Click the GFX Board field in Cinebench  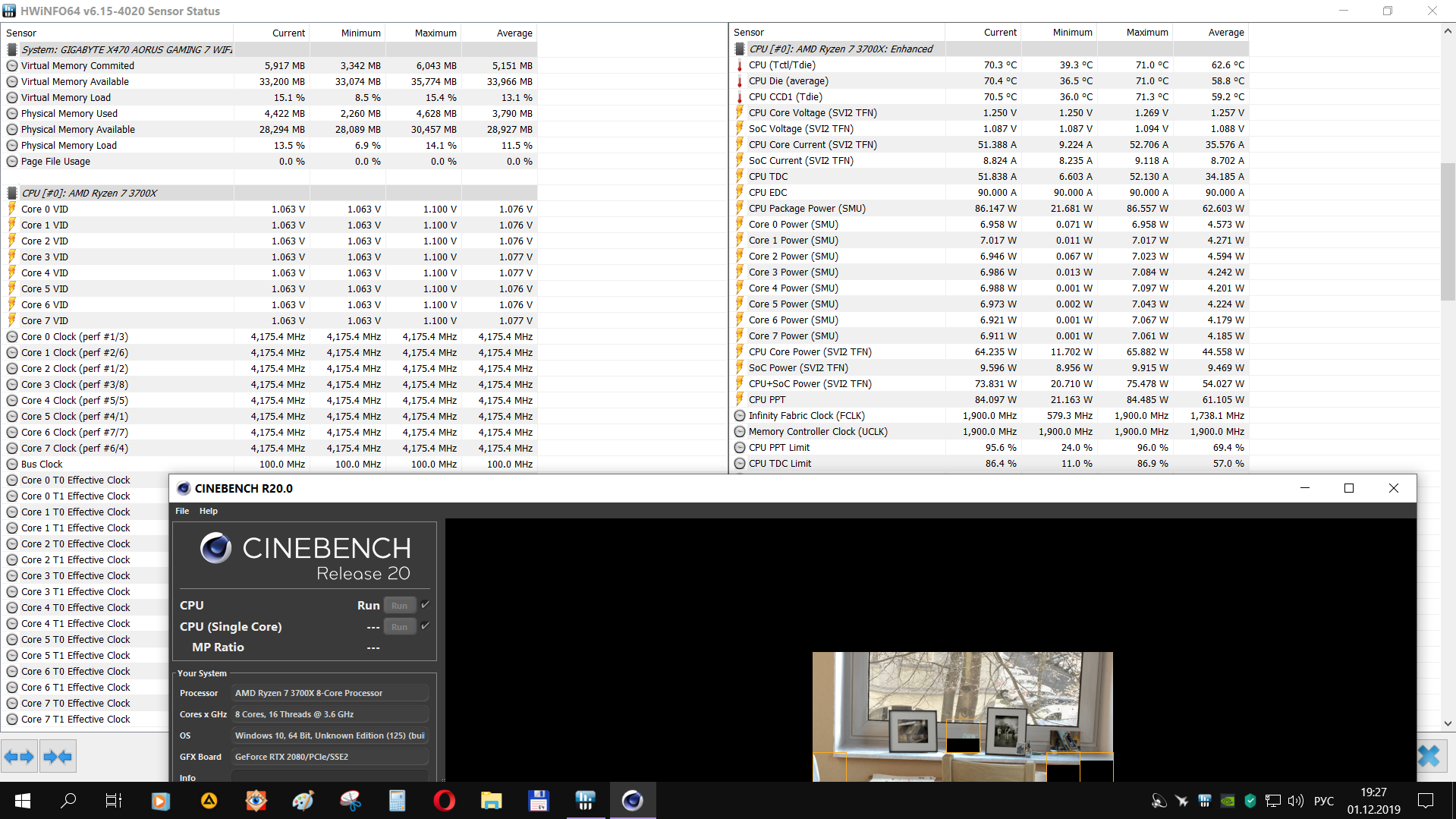(x=330, y=757)
